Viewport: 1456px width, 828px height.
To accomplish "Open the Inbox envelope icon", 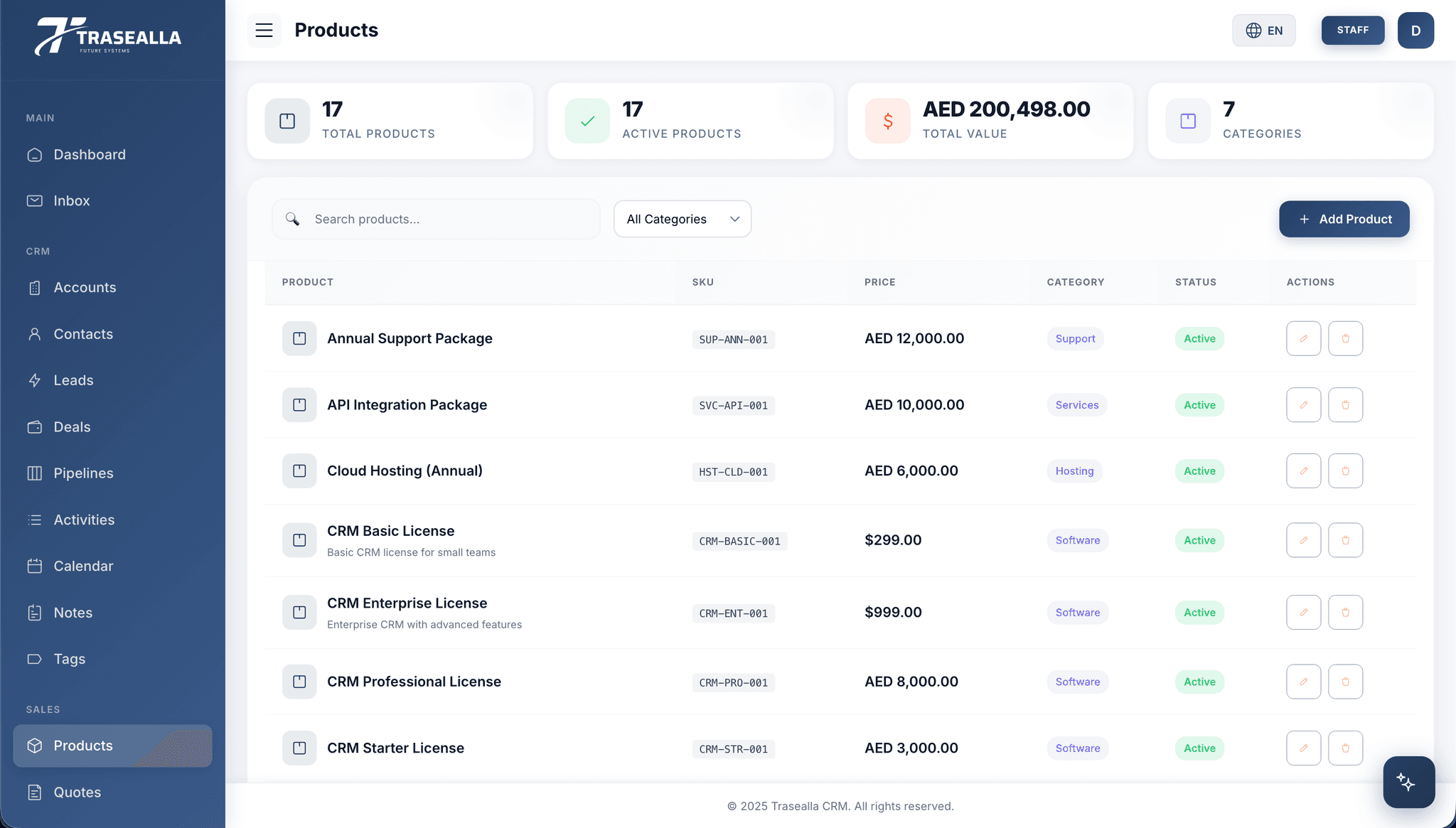I will (x=35, y=200).
